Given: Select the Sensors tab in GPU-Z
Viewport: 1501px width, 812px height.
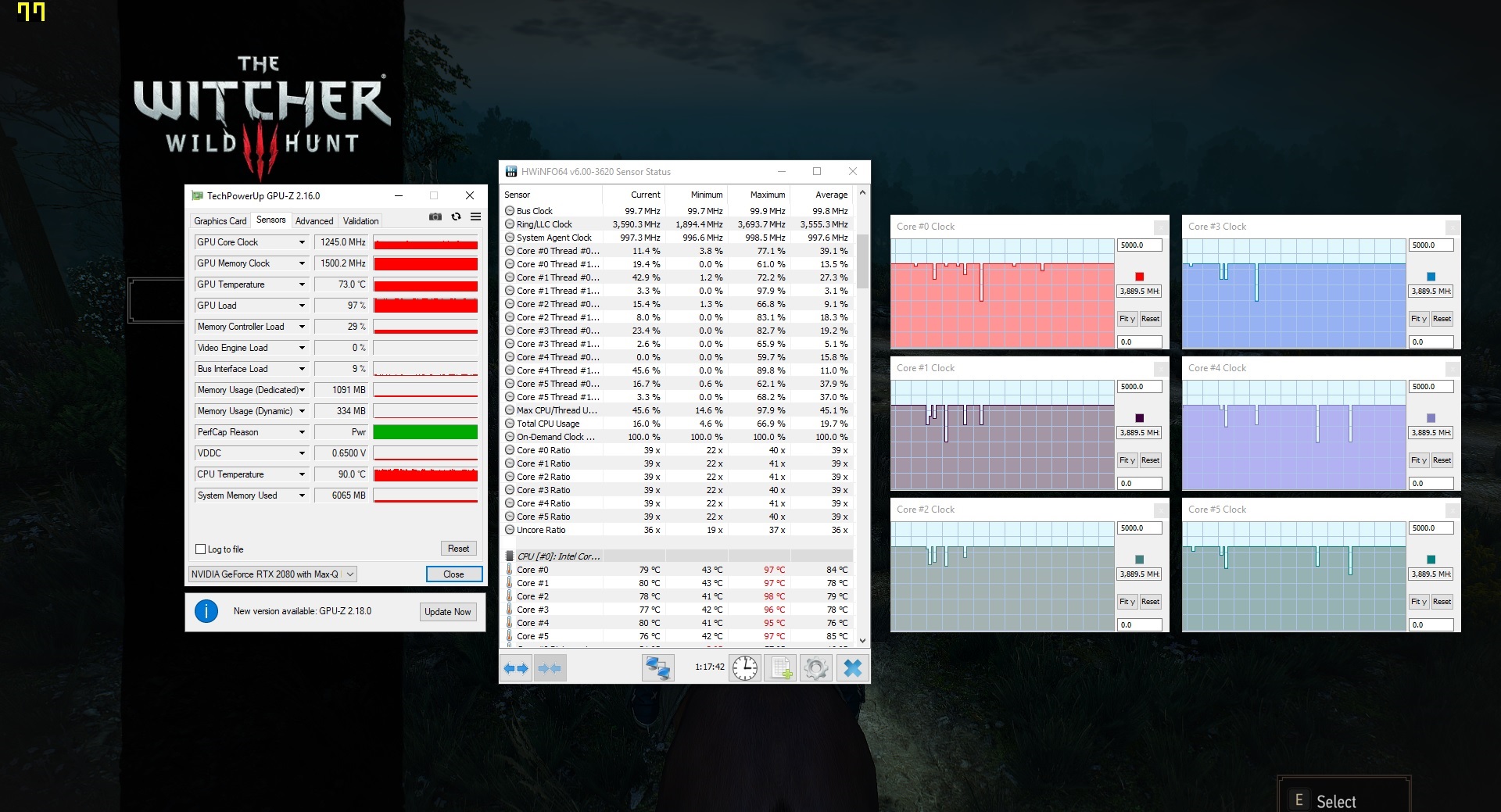Looking at the screenshot, I should pyautogui.click(x=271, y=220).
